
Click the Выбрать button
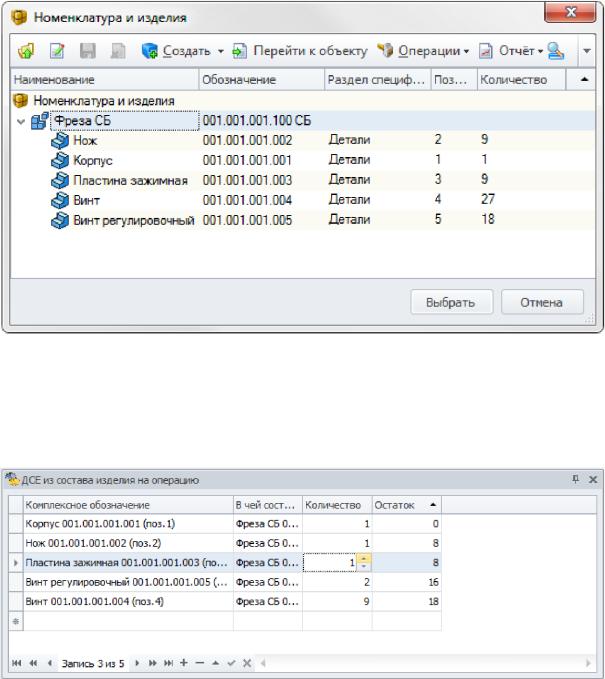[x=451, y=302]
